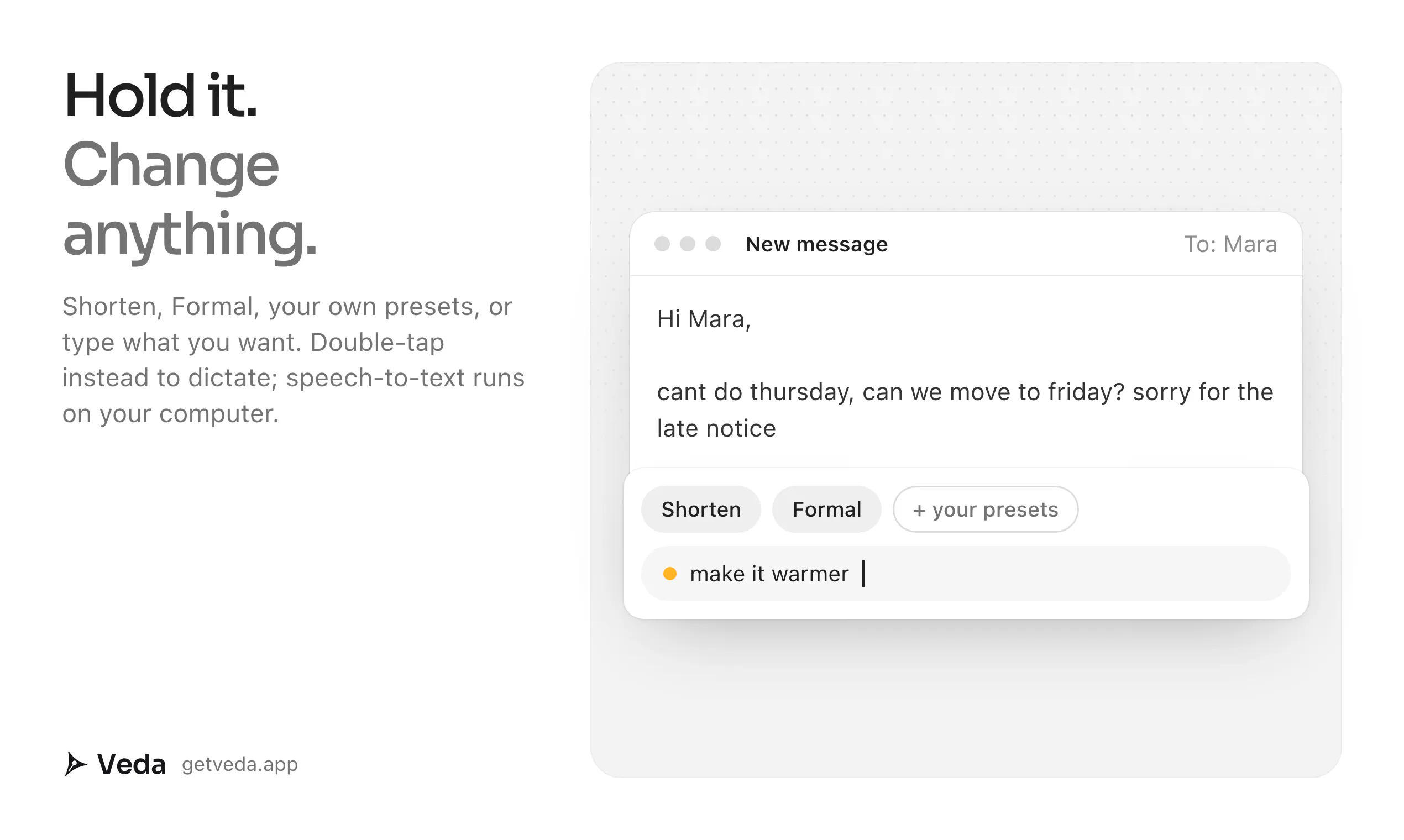The height and width of the screenshot is (840, 1404).
Task: Click the Veda arrow logo icon
Action: (x=76, y=764)
